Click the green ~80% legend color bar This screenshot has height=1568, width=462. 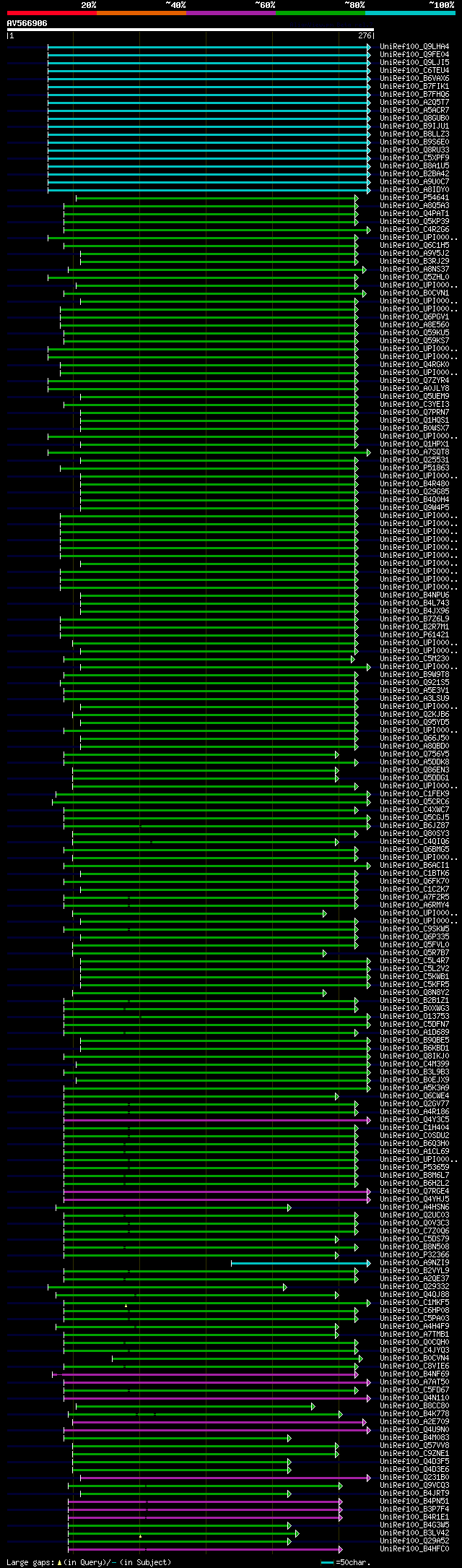[321, 13]
